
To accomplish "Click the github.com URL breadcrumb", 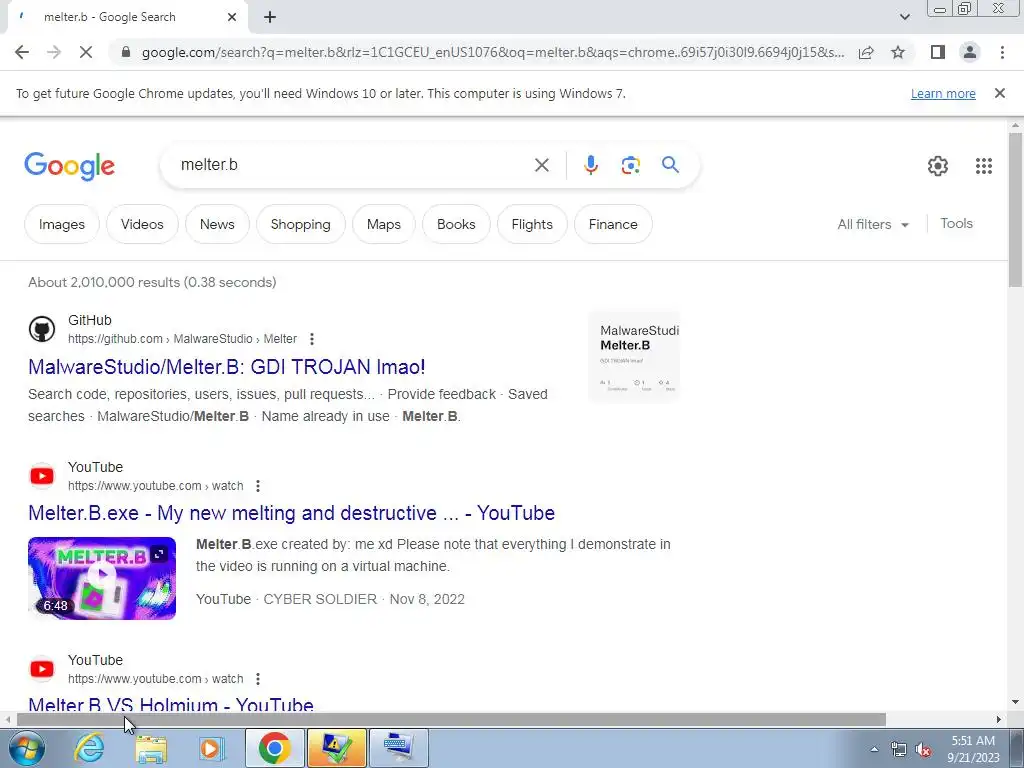I will tap(182, 339).
